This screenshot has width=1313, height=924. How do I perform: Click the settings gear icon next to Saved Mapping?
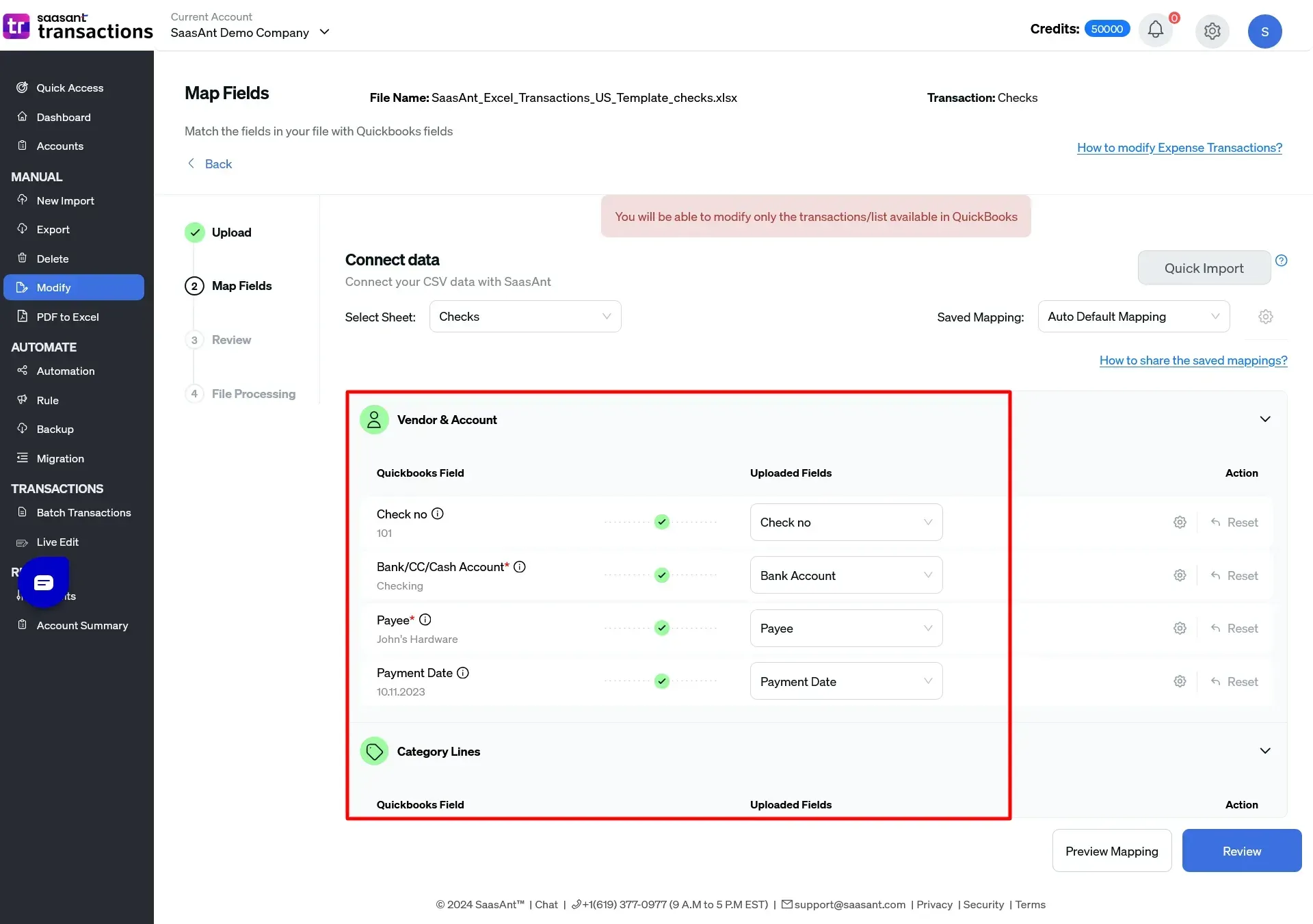tap(1264, 316)
